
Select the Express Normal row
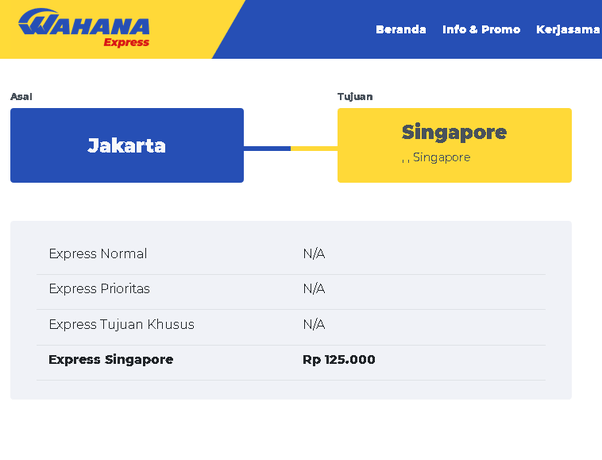(x=291, y=254)
